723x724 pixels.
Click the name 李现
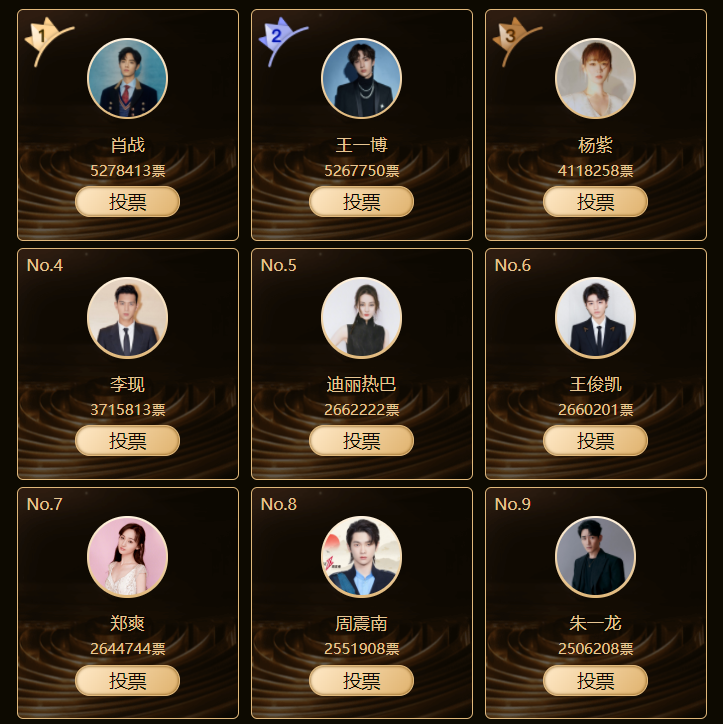coord(127,384)
